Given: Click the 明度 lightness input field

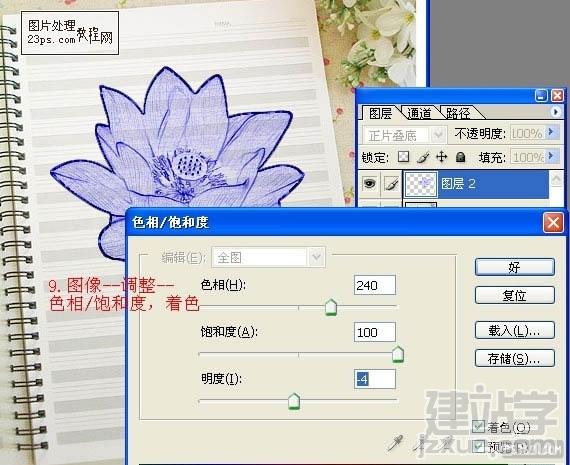Looking at the screenshot, I should (x=375, y=379).
